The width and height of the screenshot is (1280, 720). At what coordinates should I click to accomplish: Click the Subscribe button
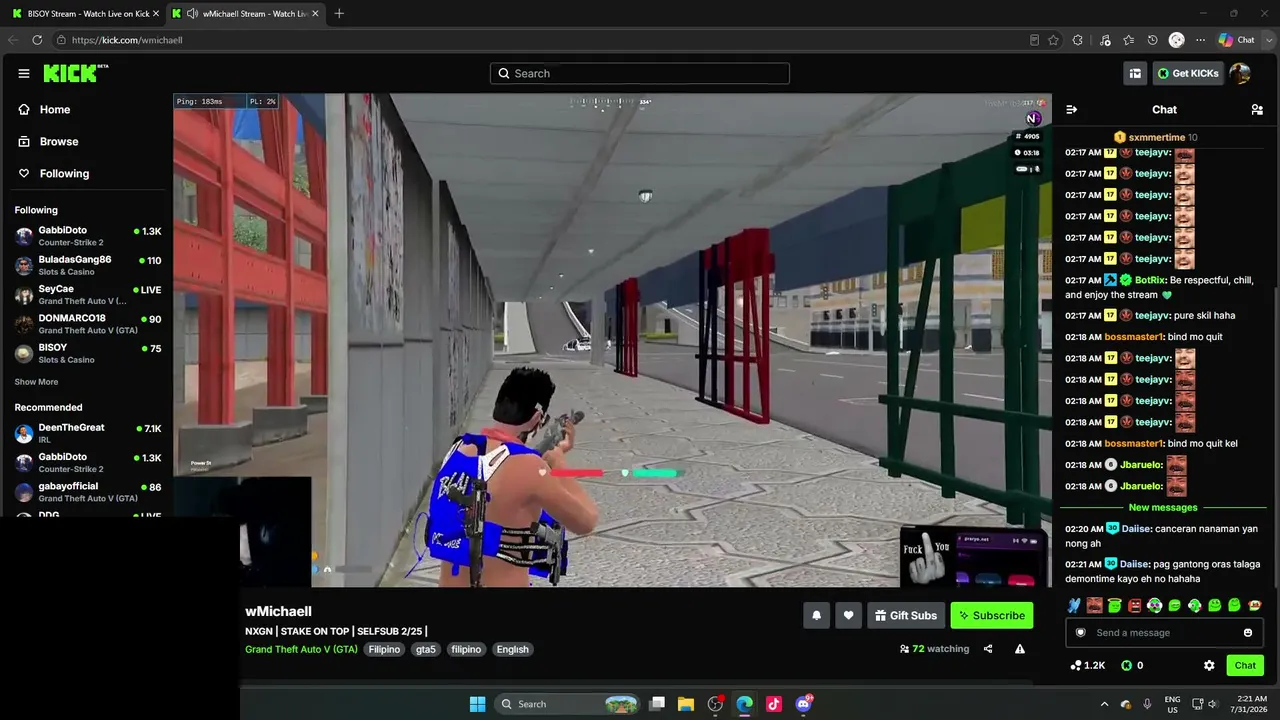click(992, 616)
